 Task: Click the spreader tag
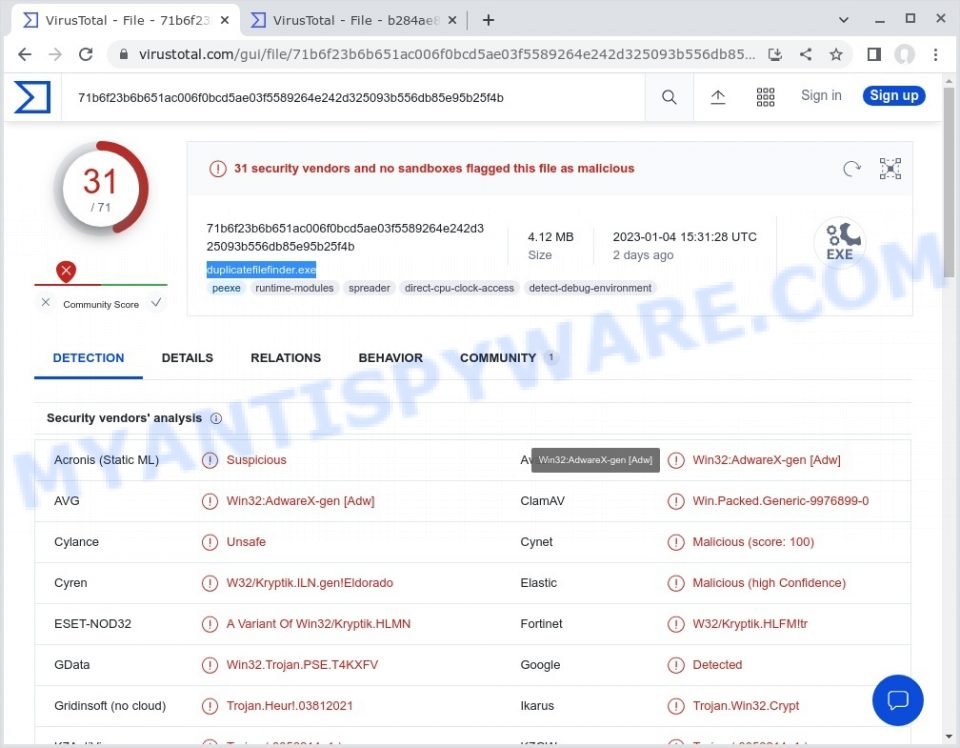[x=369, y=288]
